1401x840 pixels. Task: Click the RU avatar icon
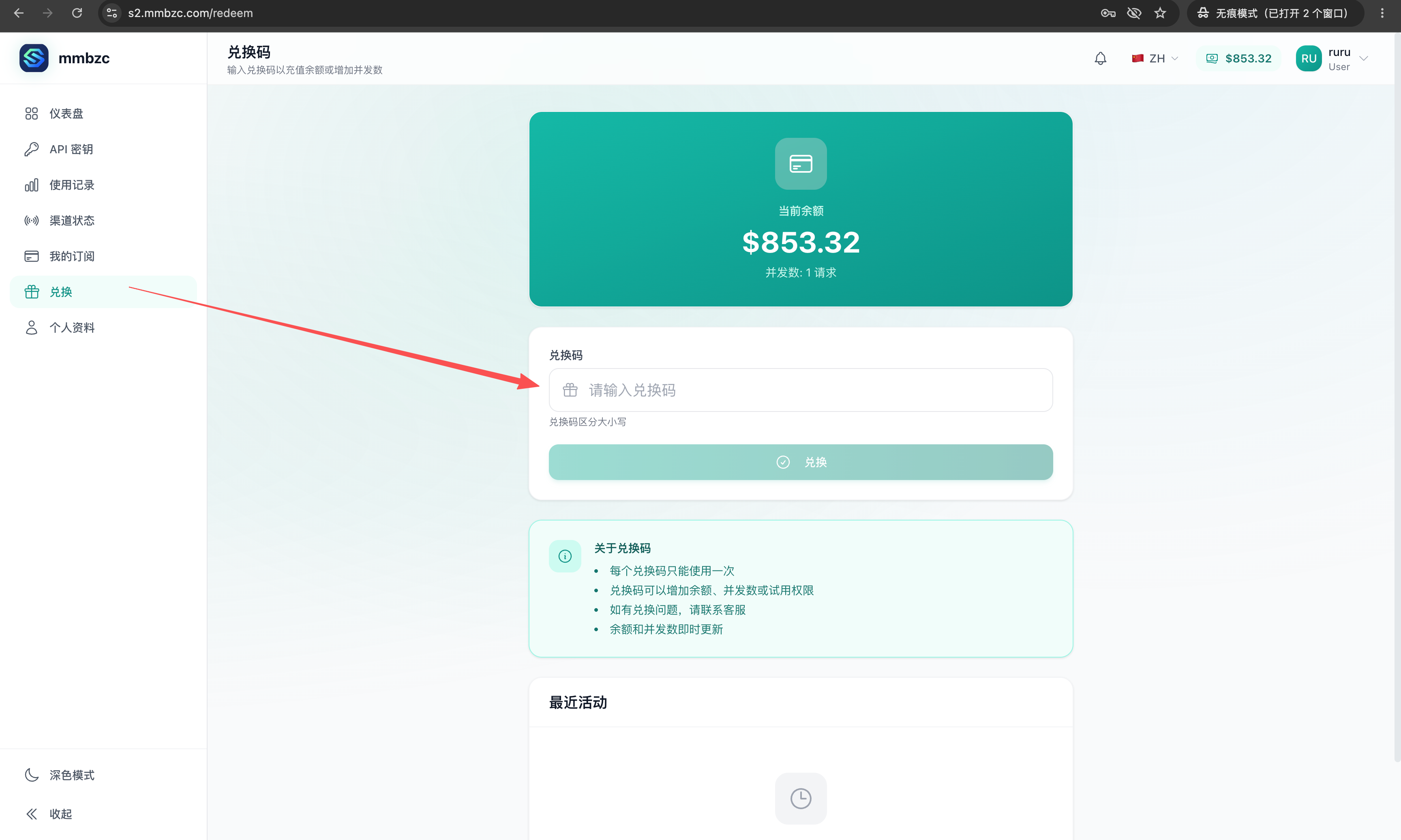pyautogui.click(x=1308, y=58)
